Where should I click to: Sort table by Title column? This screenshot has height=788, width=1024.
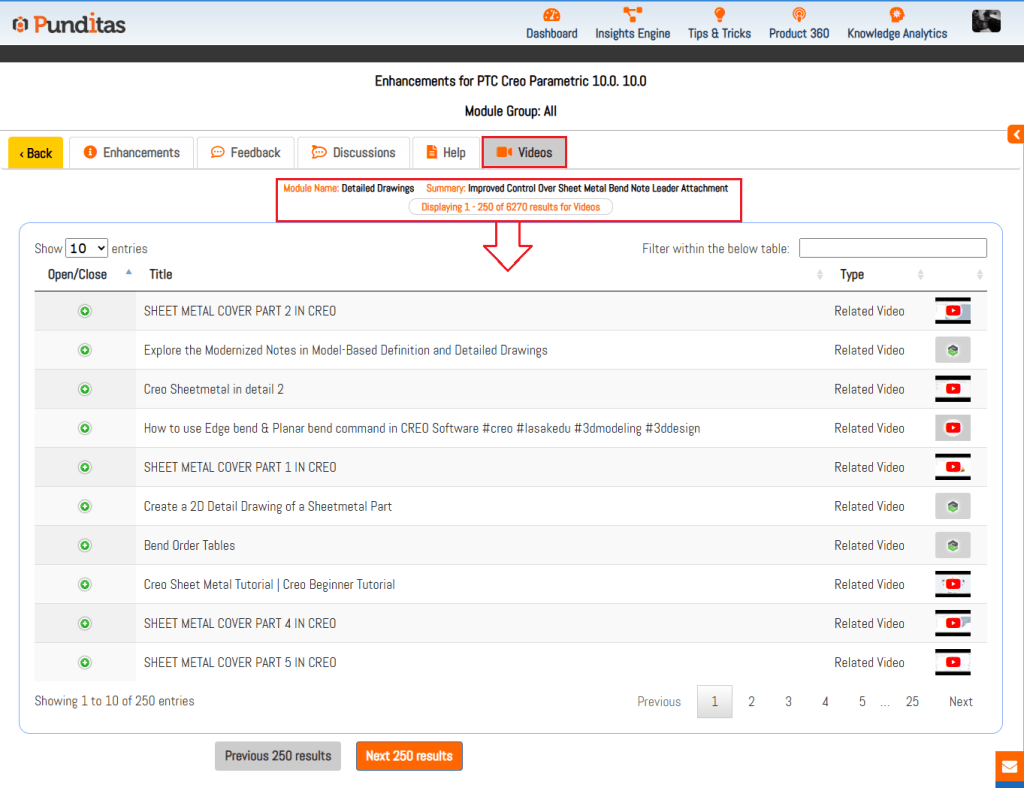160,274
